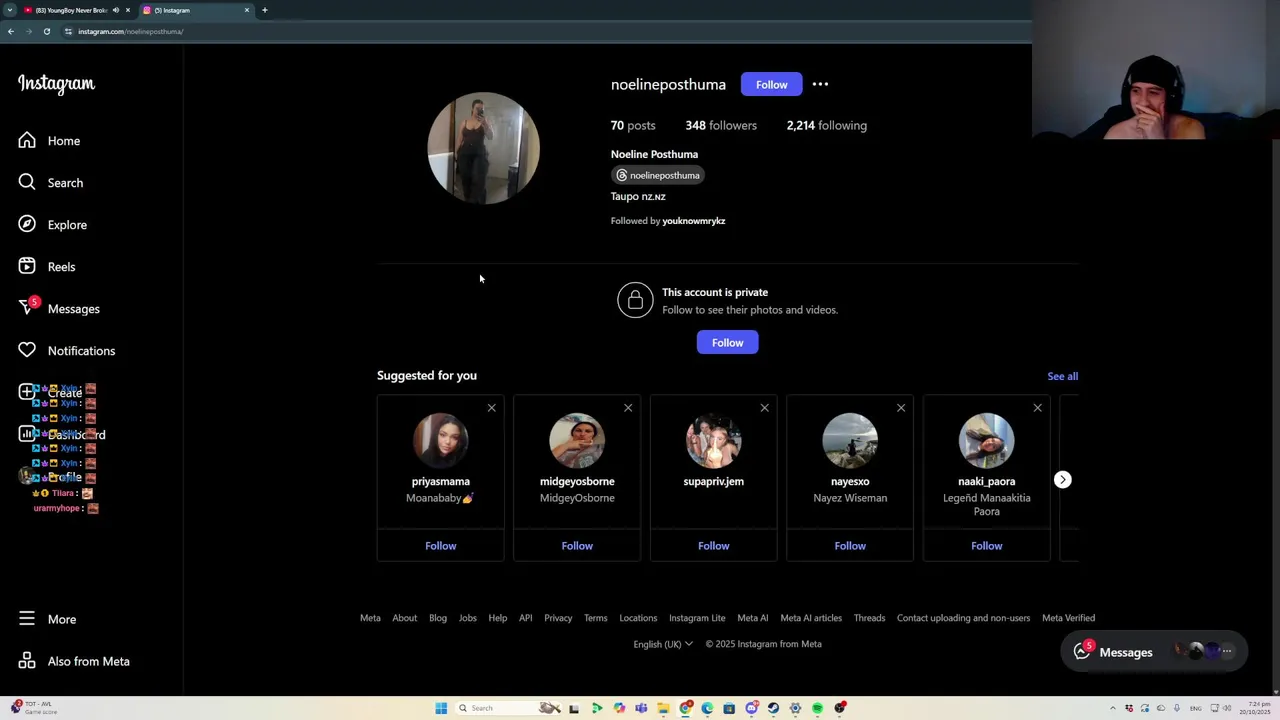Viewport: 1280px width, 720px height.
Task: View the 348 followers list
Action: [721, 125]
